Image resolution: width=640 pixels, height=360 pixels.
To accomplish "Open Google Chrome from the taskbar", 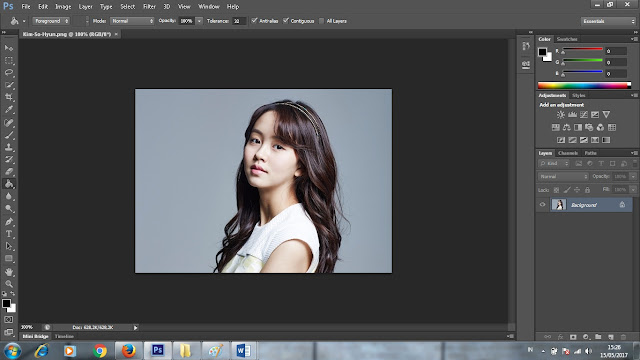I will point(100,351).
